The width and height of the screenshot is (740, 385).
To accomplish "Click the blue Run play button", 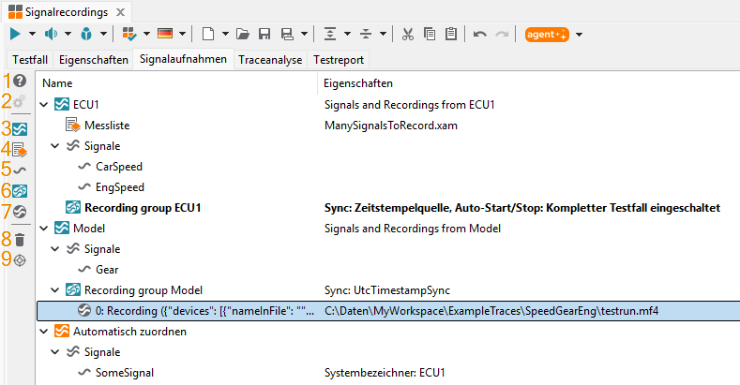I will [x=15, y=34].
